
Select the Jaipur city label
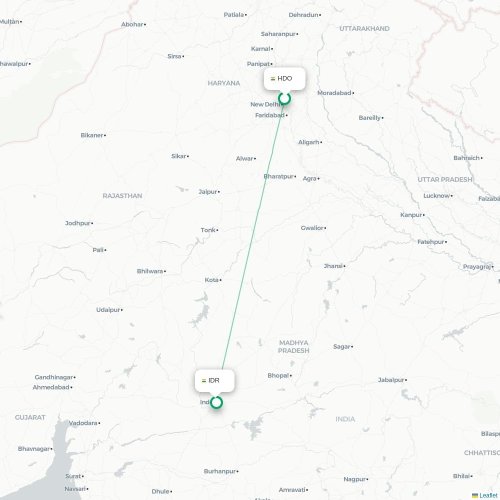(x=208, y=192)
